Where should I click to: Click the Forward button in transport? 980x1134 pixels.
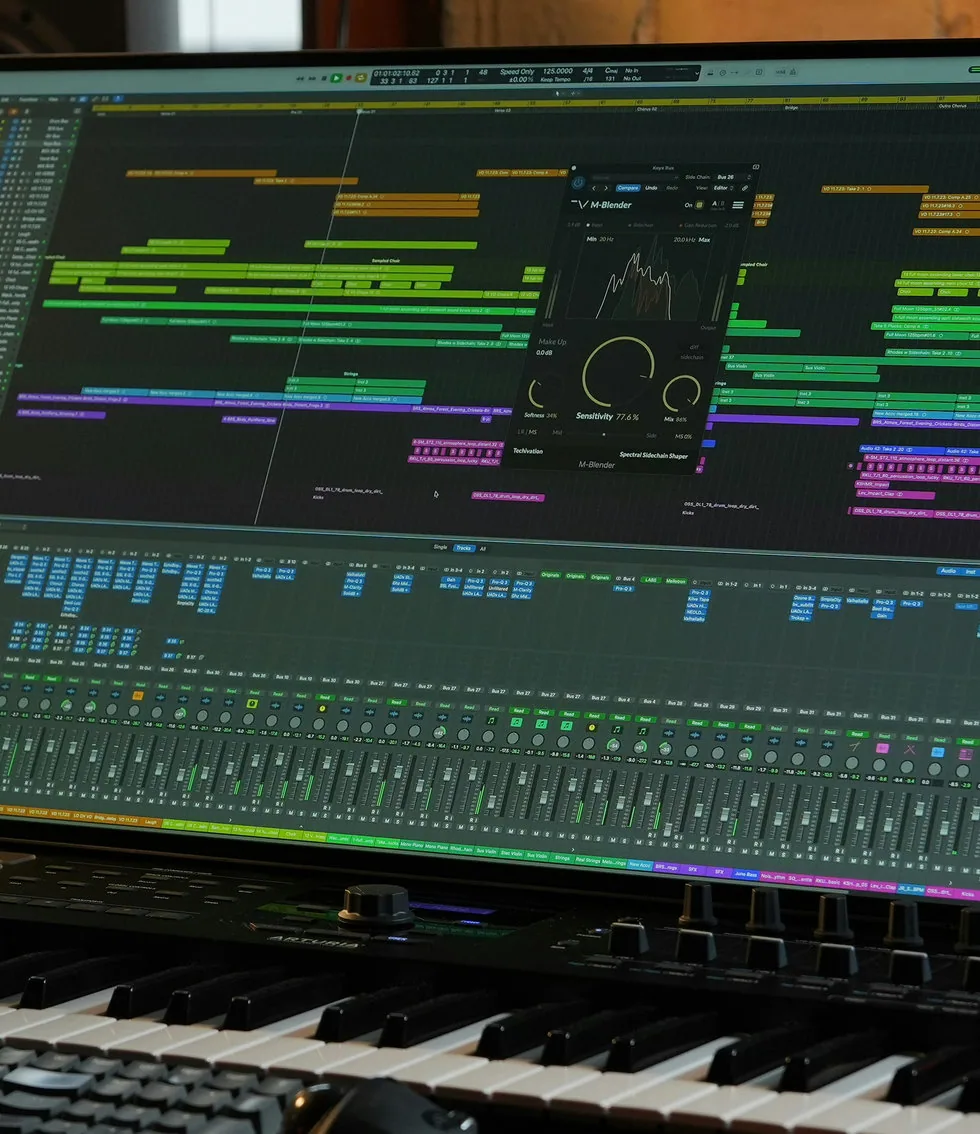click(x=312, y=78)
